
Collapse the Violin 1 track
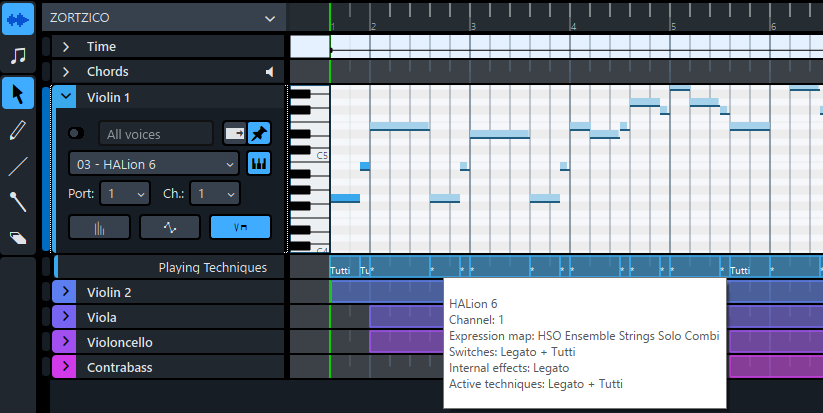tap(66, 97)
